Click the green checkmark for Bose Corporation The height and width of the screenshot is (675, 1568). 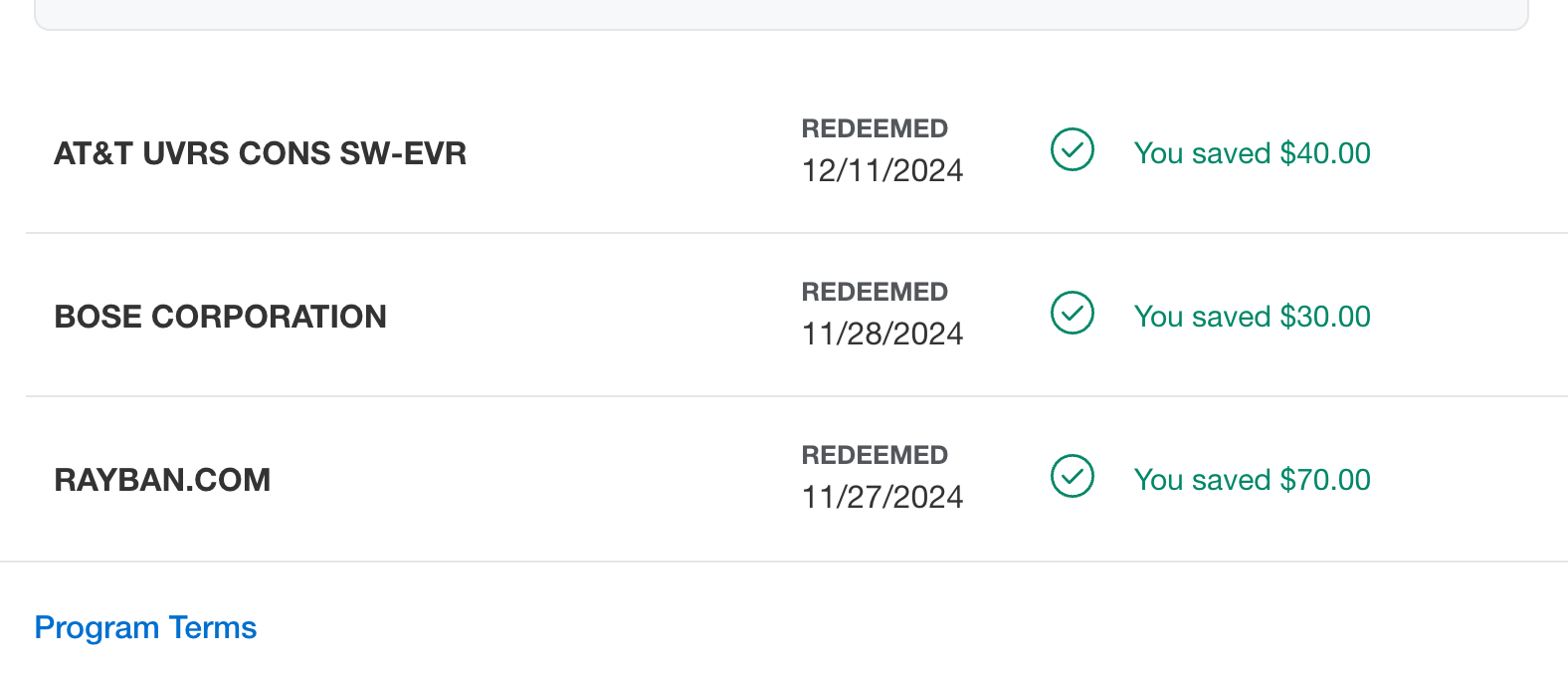pos(1073,314)
